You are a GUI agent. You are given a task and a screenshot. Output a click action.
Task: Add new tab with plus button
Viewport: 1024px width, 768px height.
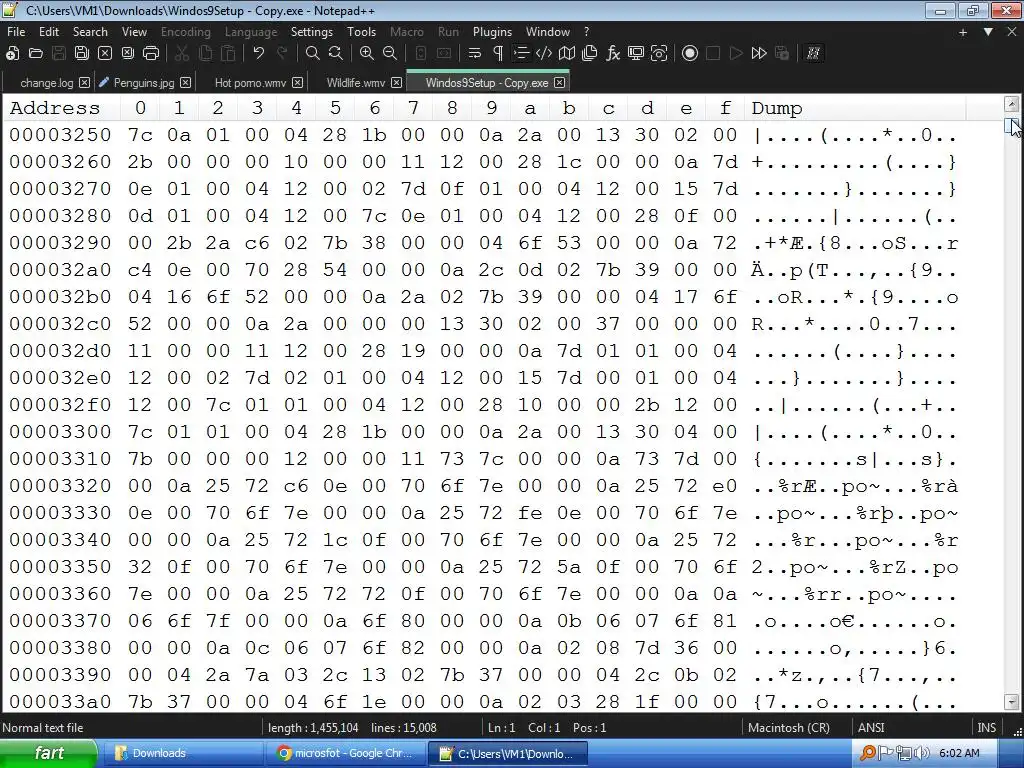pyautogui.click(x=963, y=32)
